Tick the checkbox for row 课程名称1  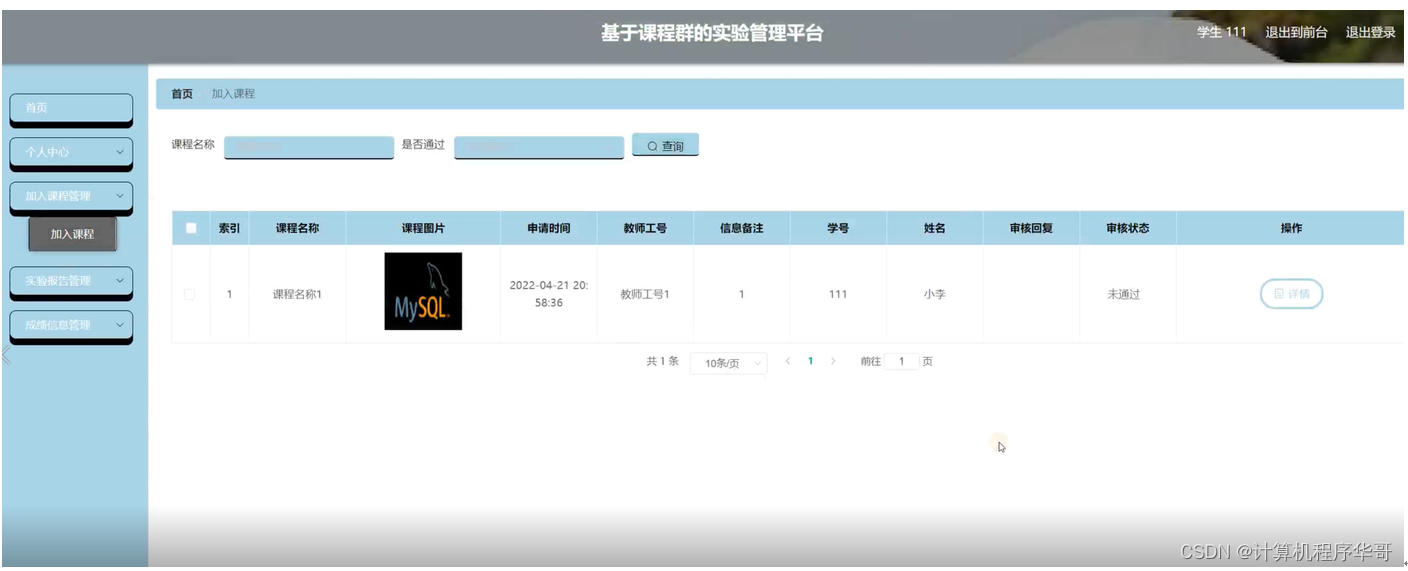tap(190, 294)
